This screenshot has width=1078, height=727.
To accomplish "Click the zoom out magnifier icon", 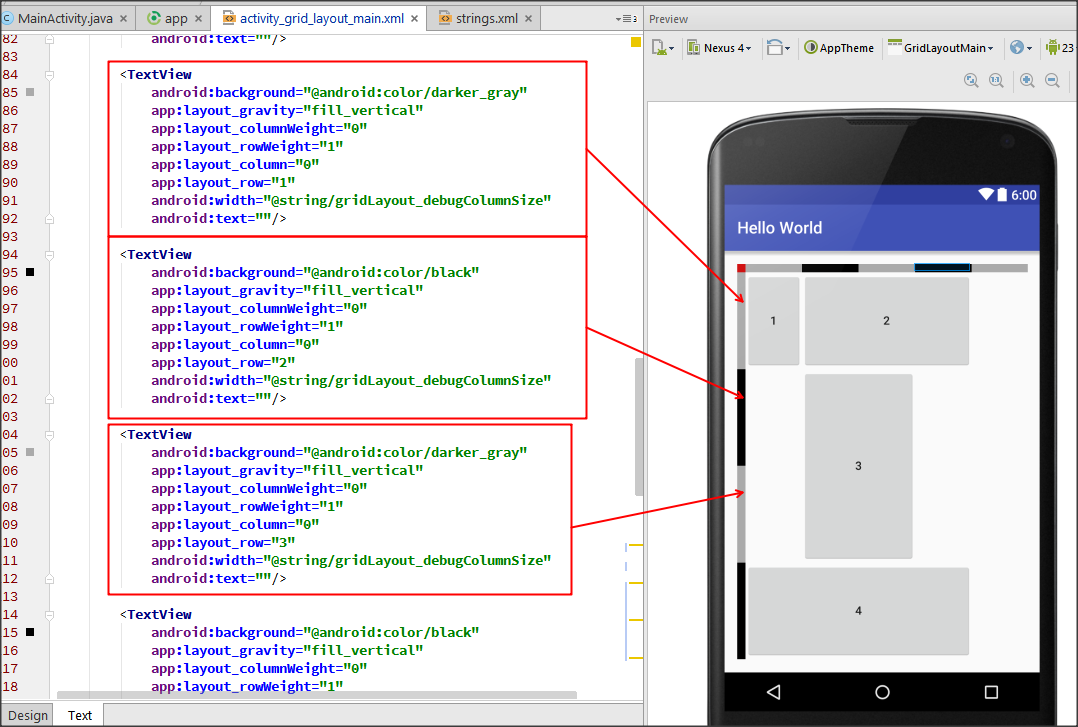I will (1052, 80).
